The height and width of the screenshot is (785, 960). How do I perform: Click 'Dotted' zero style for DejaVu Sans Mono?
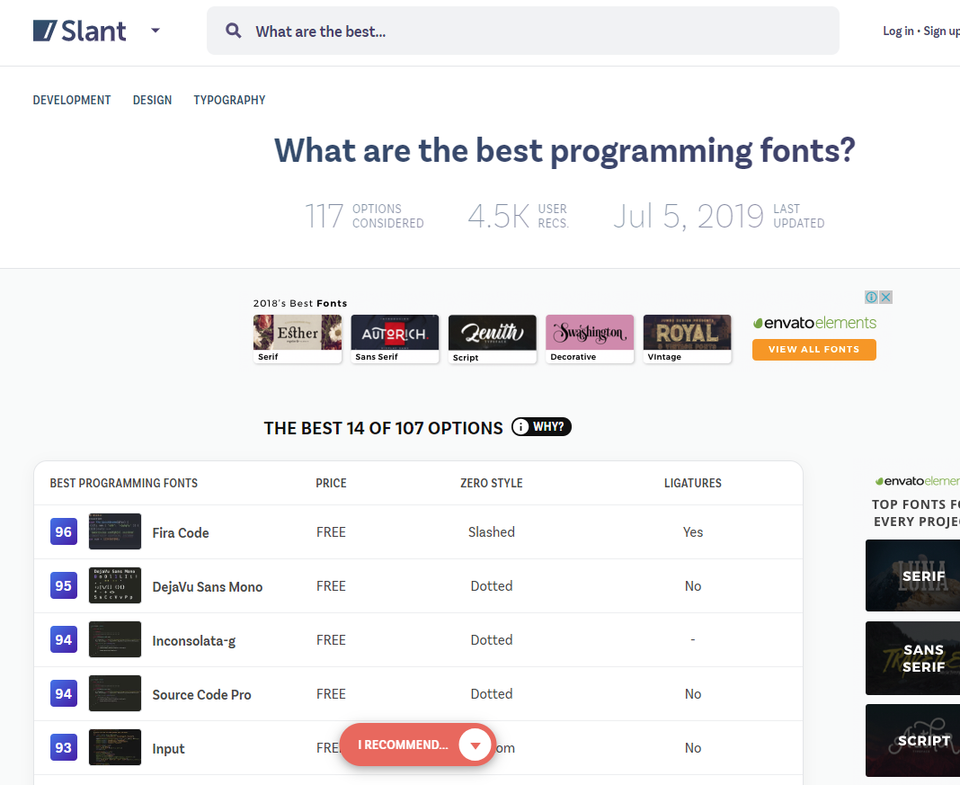[492, 585]
